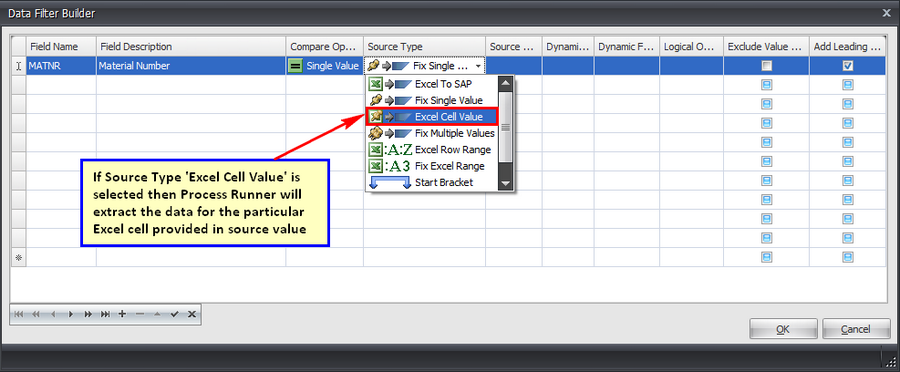Click the source type list scrollbar thumb
Screen dimensions: 900x372
[x=505, y=127]
